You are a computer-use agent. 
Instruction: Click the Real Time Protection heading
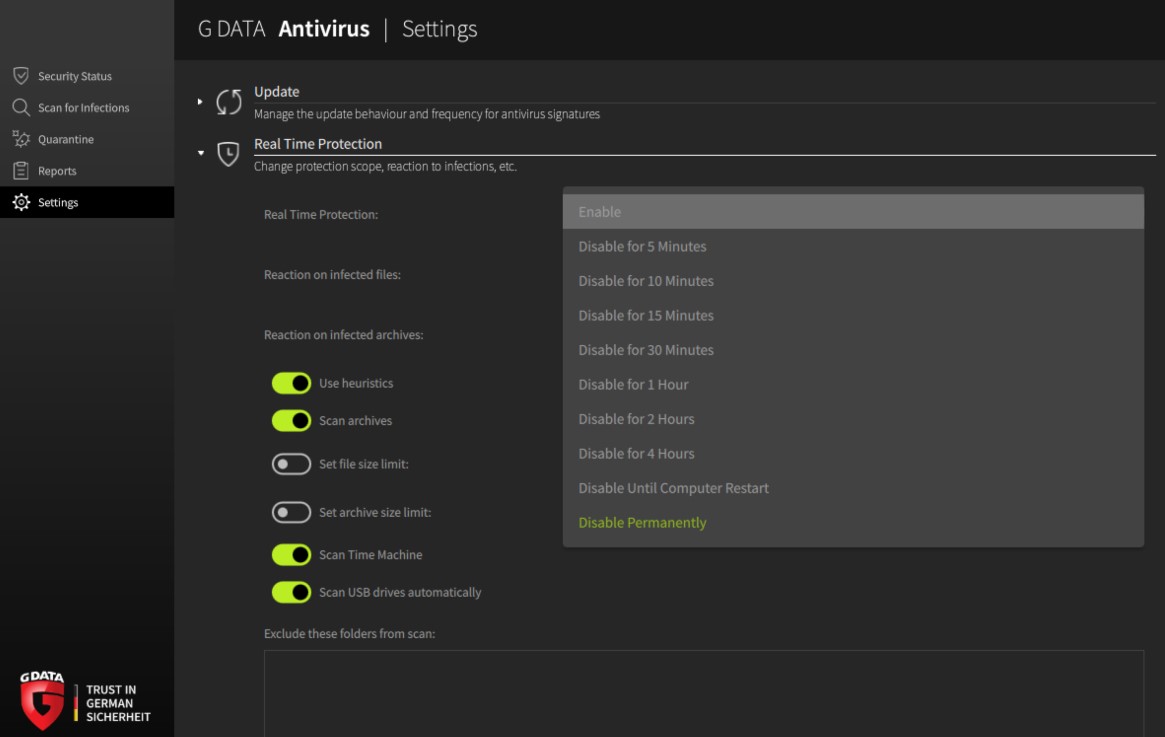[x=318, y=144]
